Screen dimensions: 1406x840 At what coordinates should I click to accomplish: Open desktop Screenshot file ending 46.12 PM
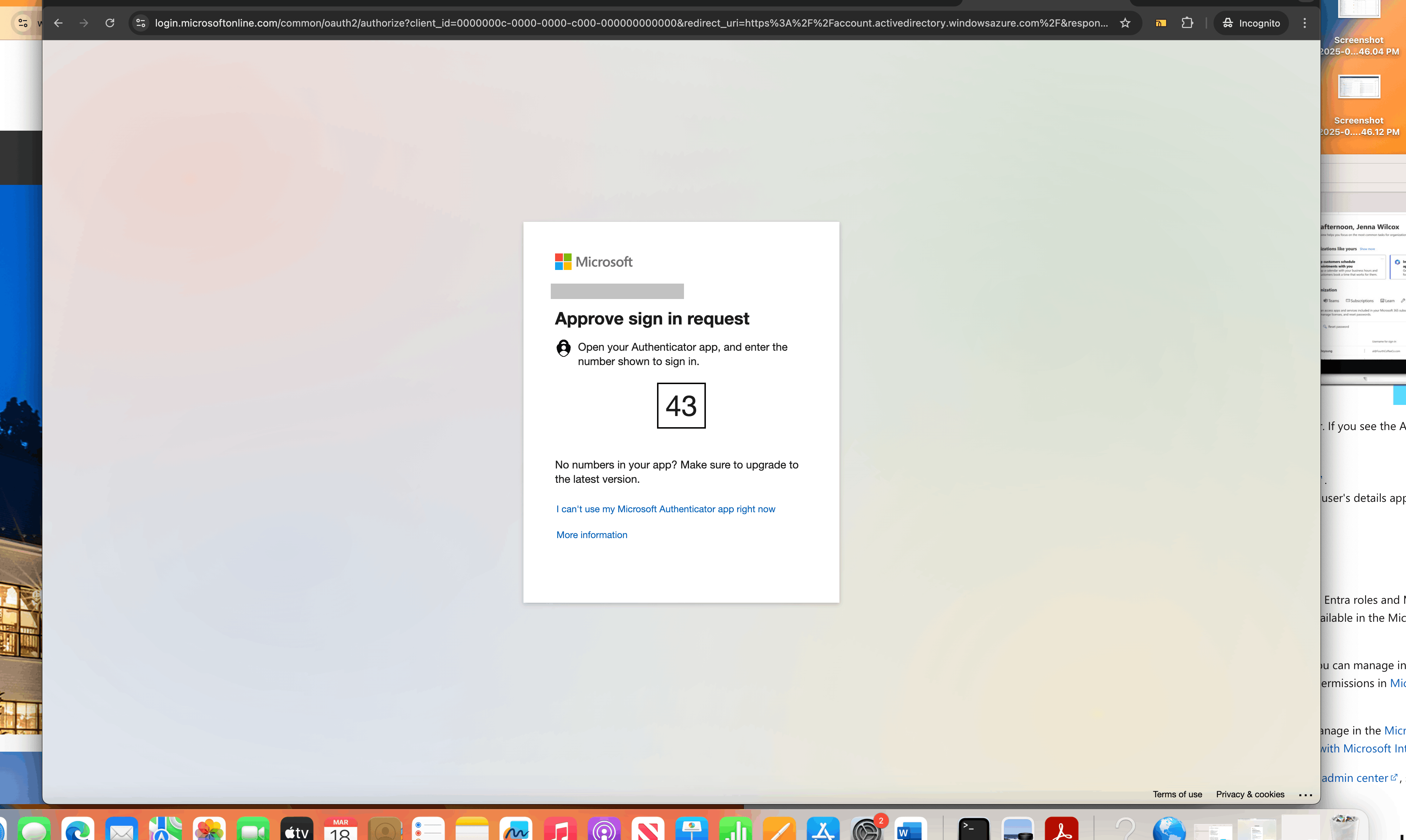pos(1359,106)
